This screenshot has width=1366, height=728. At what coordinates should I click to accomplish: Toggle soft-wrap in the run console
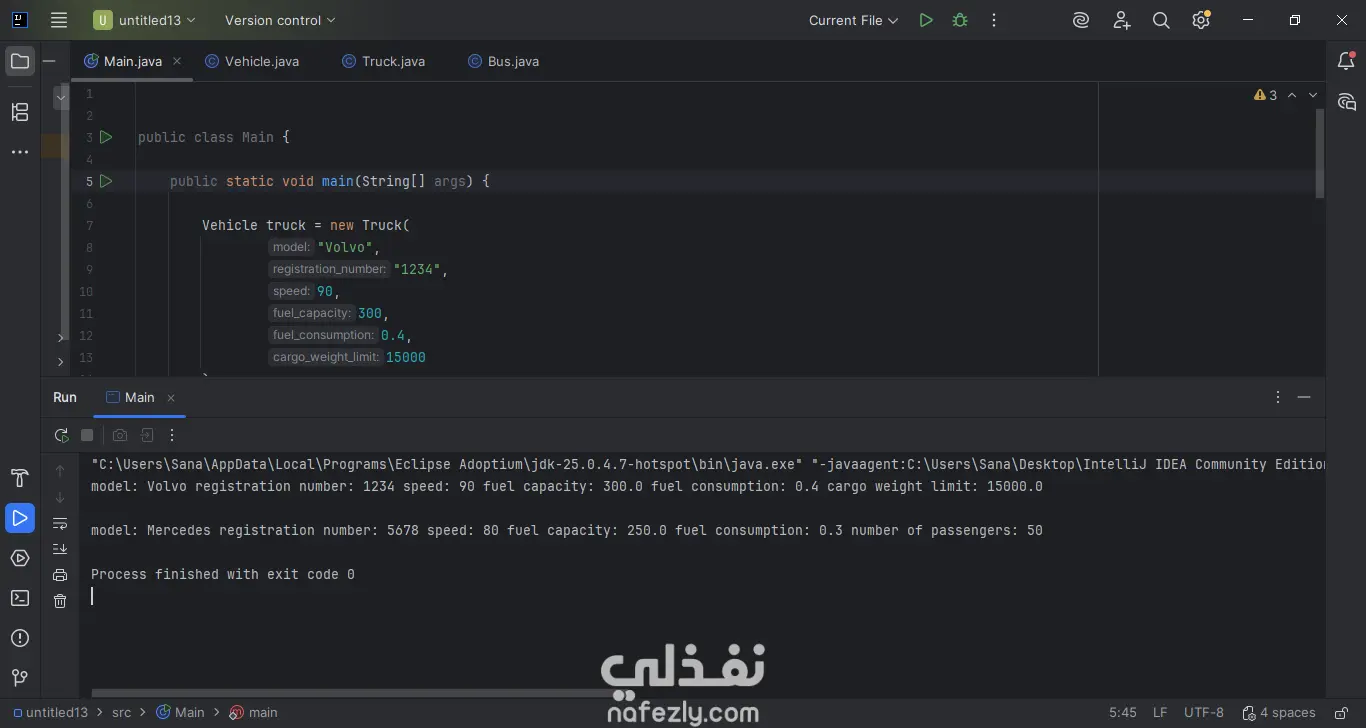[60, 523]
